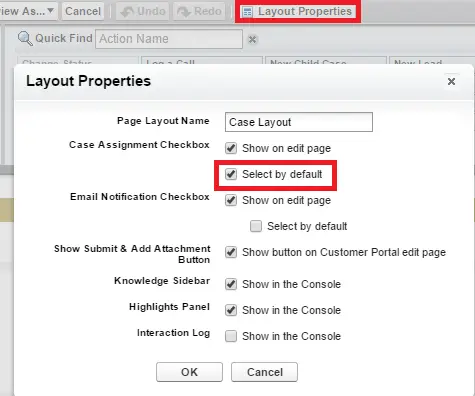Toggle Email Notification Show on edit page
Image resolution: width=475 pixels, height=396 pixels.
click(x=231, y=200)
